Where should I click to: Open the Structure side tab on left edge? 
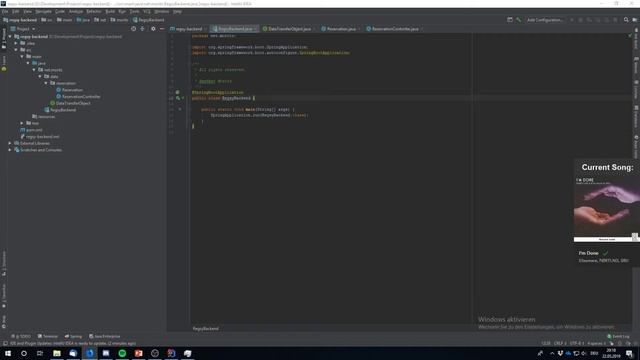click(4, 264)
